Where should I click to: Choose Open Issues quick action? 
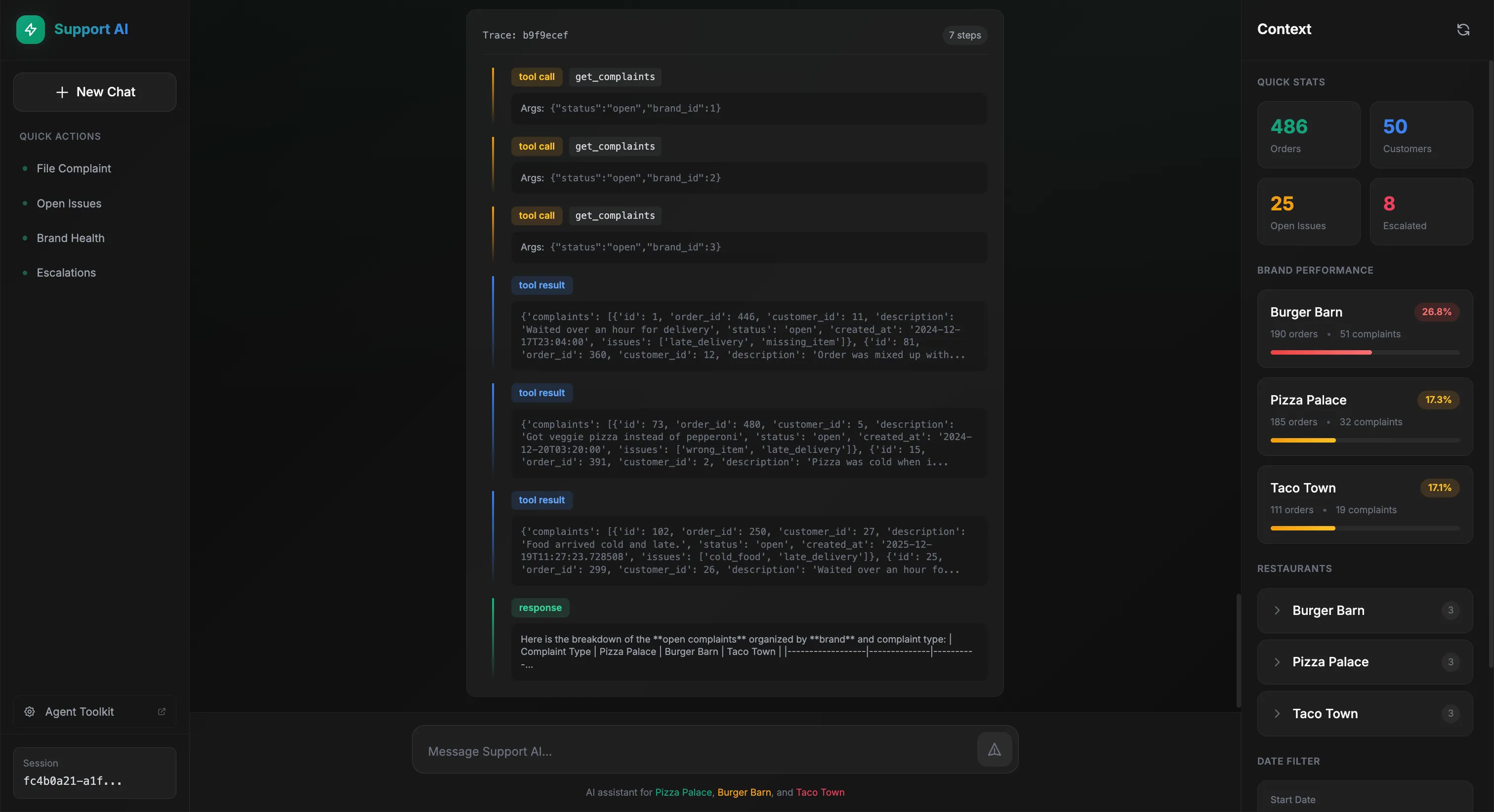coord(69,203)
